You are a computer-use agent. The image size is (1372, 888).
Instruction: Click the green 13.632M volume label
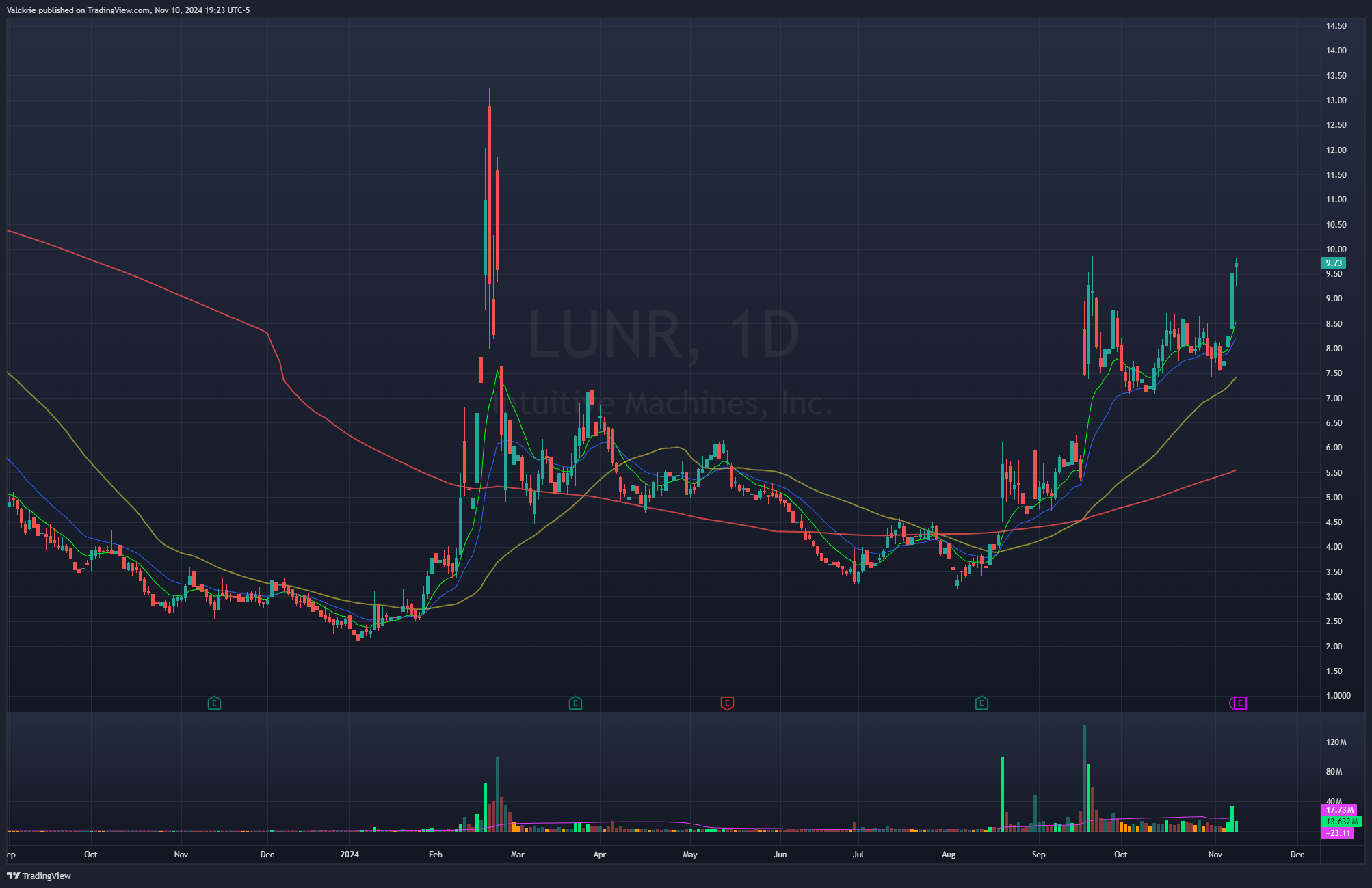[1341, 822]
